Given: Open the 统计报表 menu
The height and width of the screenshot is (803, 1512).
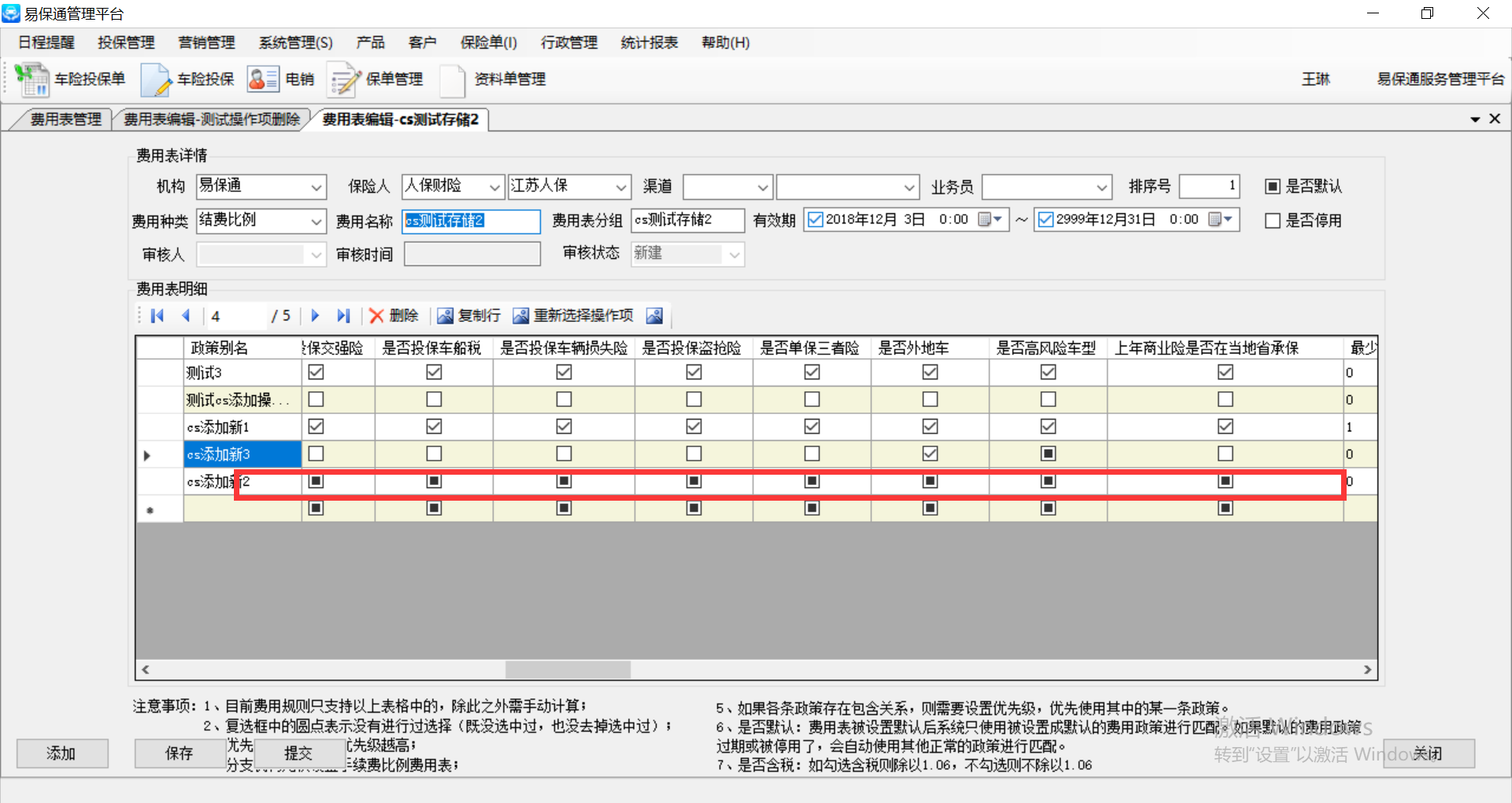Looking at the screenshot, I should pos(649,43).
